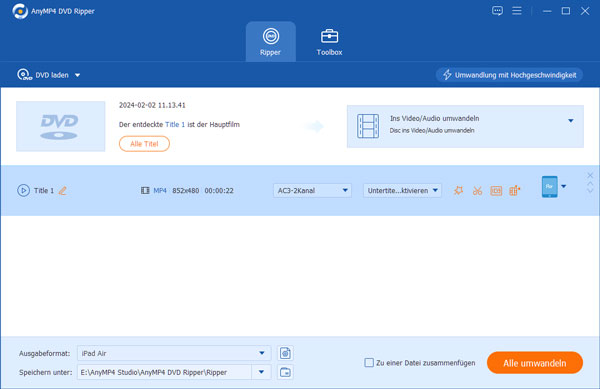Open the Toolbox tab

329,42
